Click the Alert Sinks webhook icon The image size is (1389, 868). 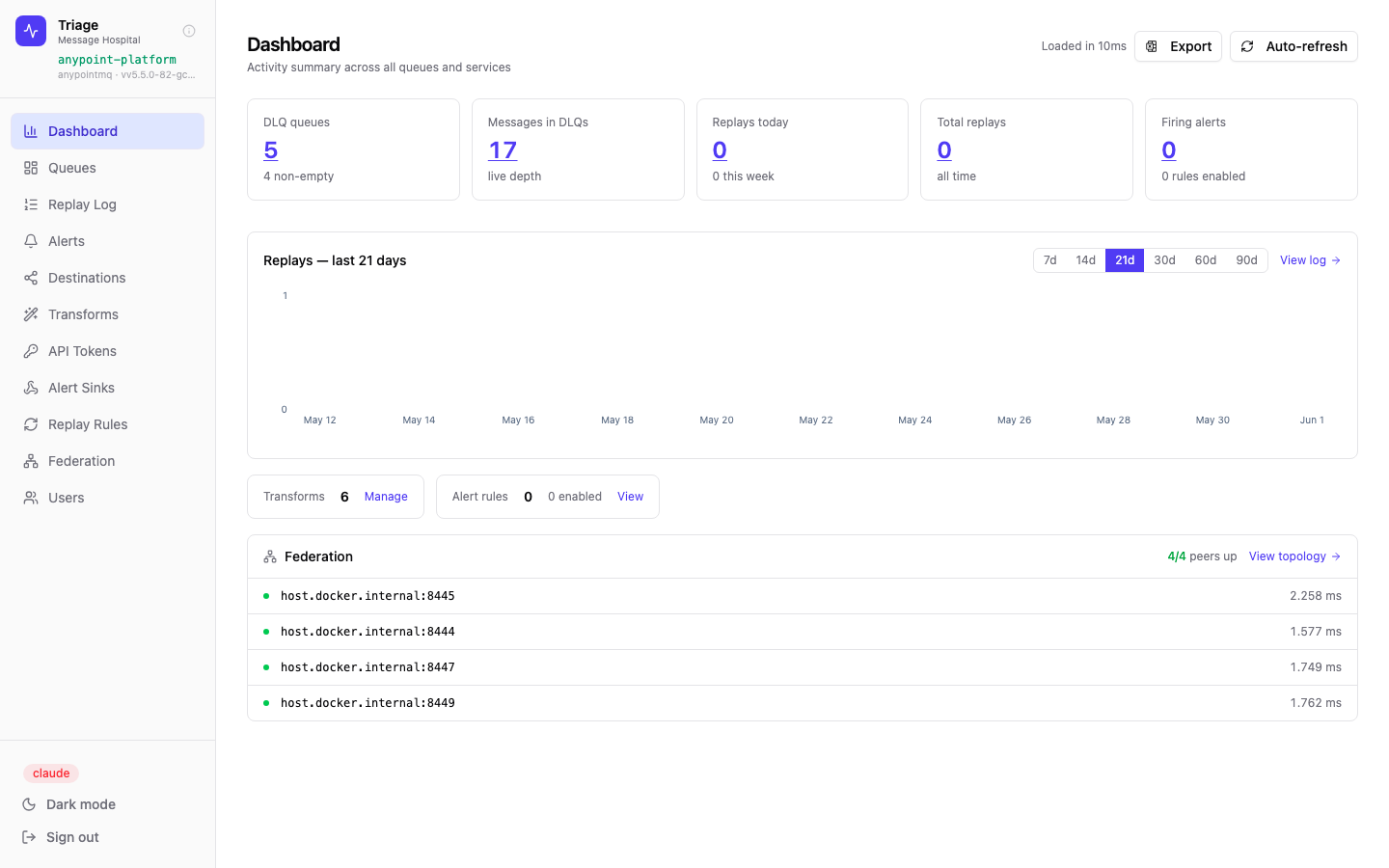point(31,388)
